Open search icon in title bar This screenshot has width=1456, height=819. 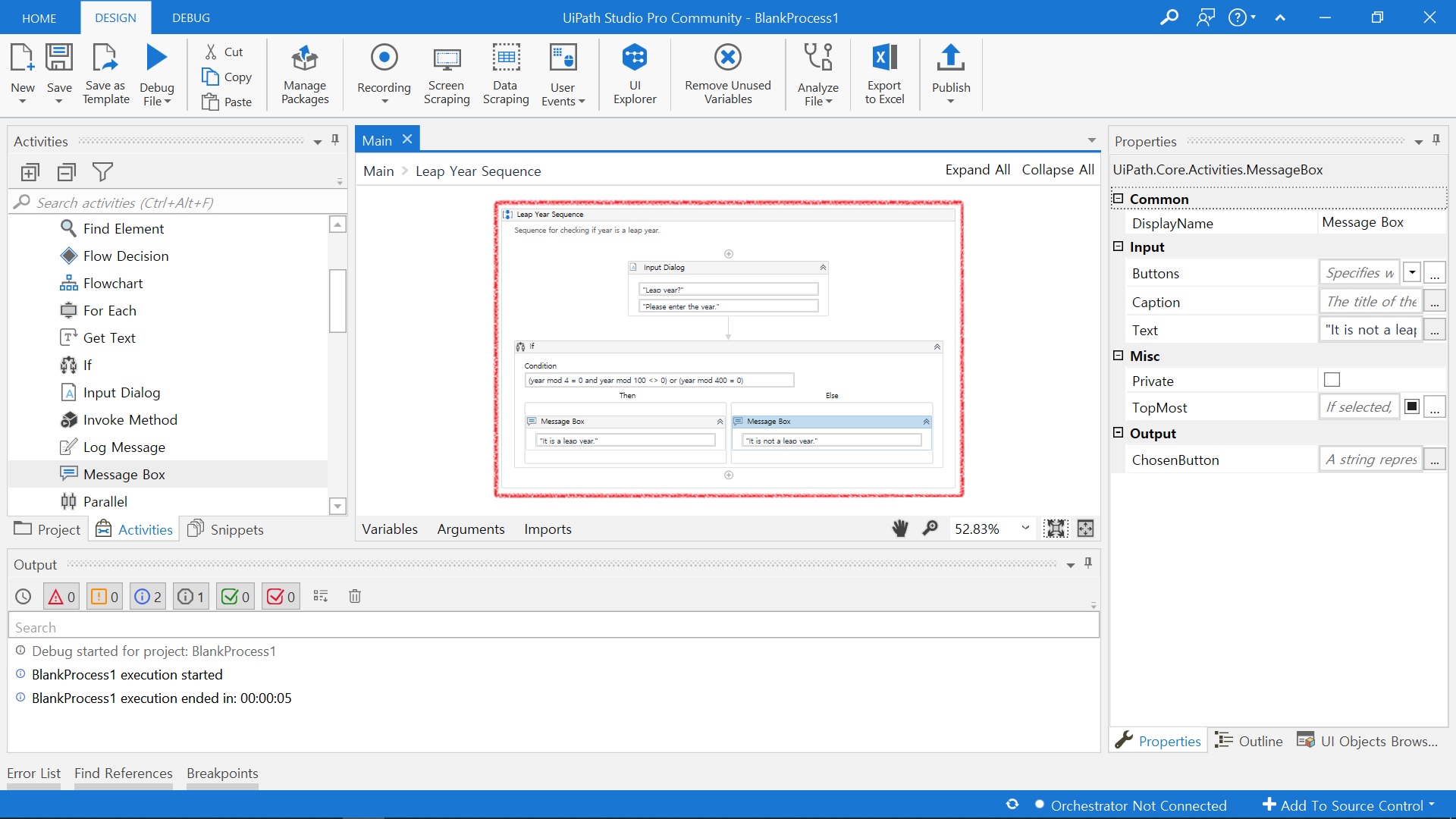pyautogui.click(x=1169, y=17)
